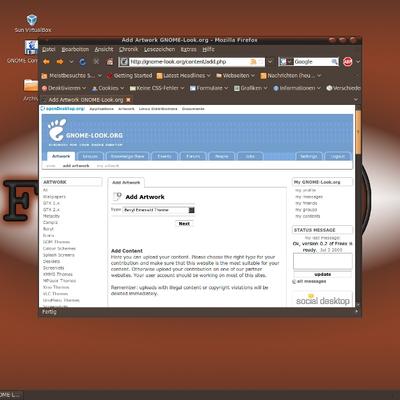Open the social desktop banner
This screenshot has width=400, height=400.
point(322,300)
